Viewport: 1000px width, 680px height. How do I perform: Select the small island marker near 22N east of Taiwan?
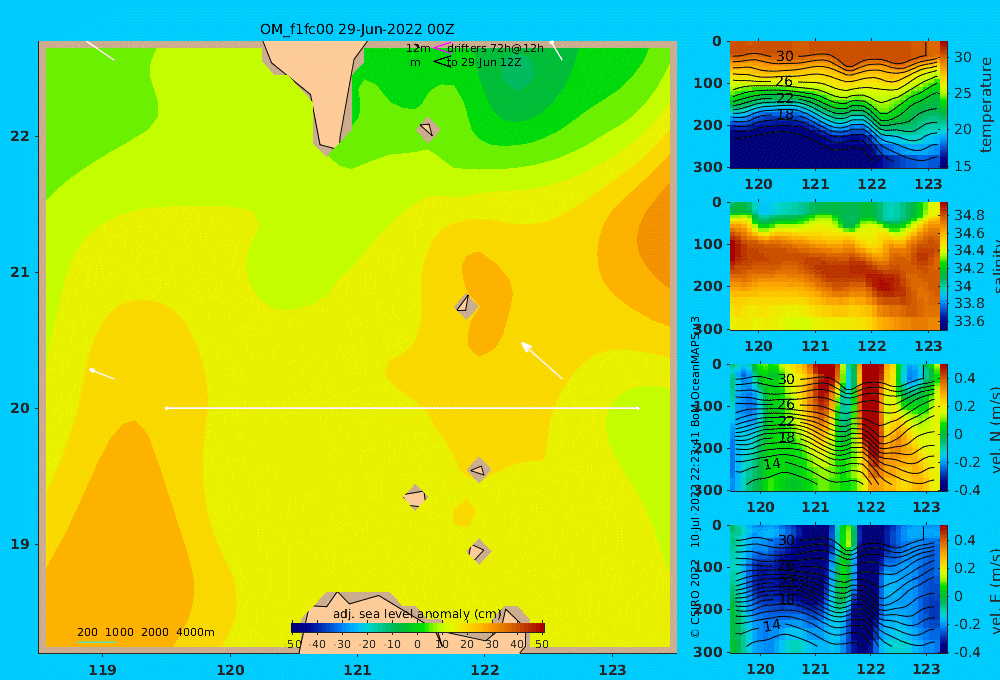tap(428, 130)
